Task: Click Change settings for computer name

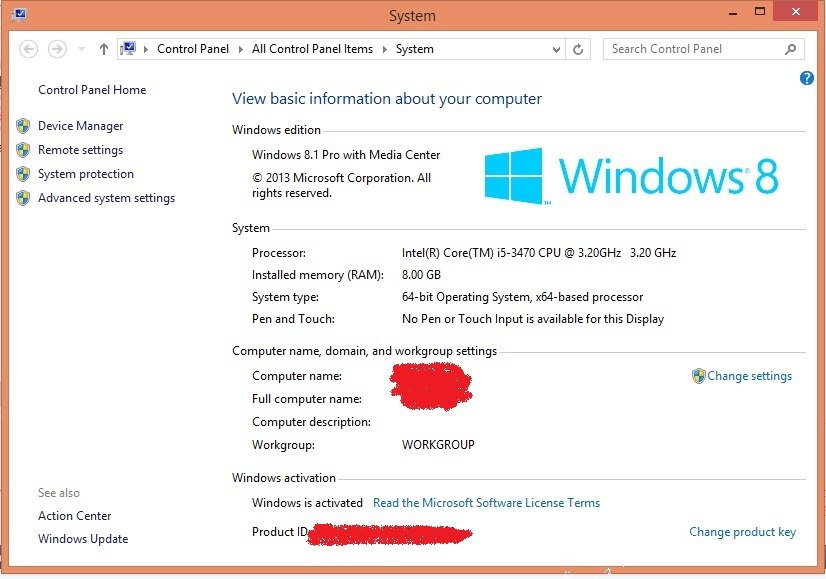Action: [x=749, y=376]
